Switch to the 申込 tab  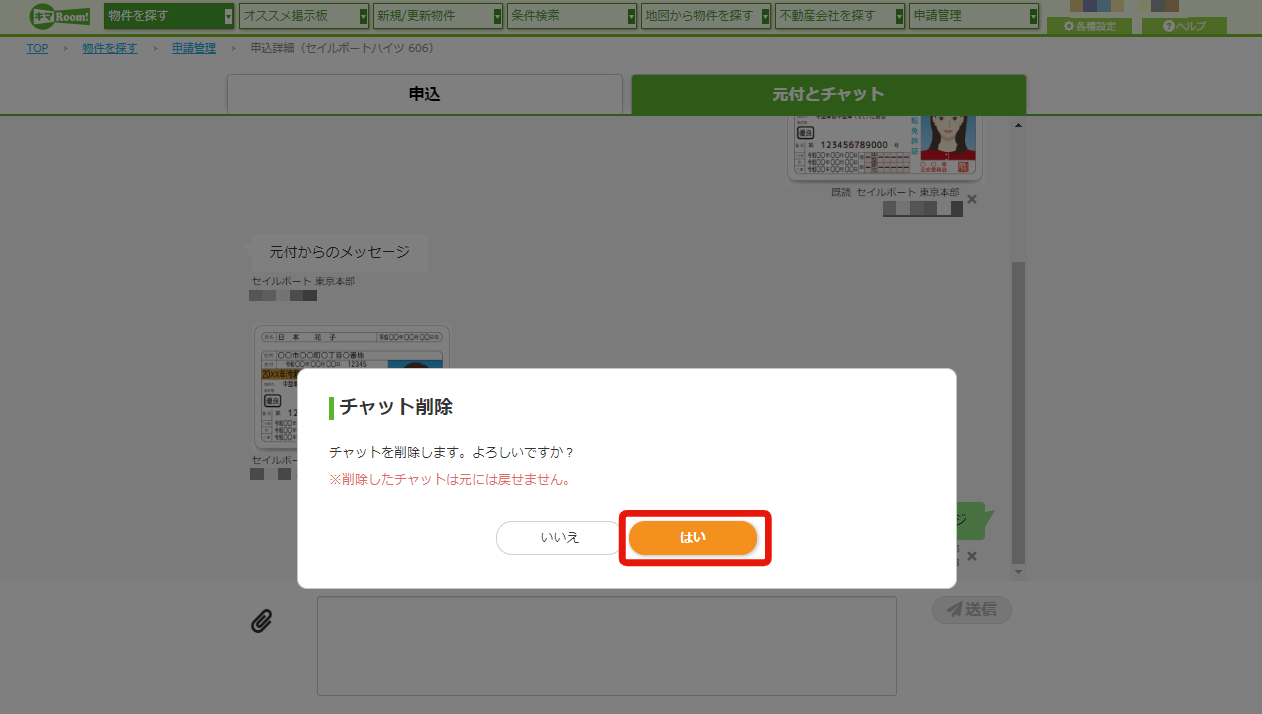tap(425, 94)
